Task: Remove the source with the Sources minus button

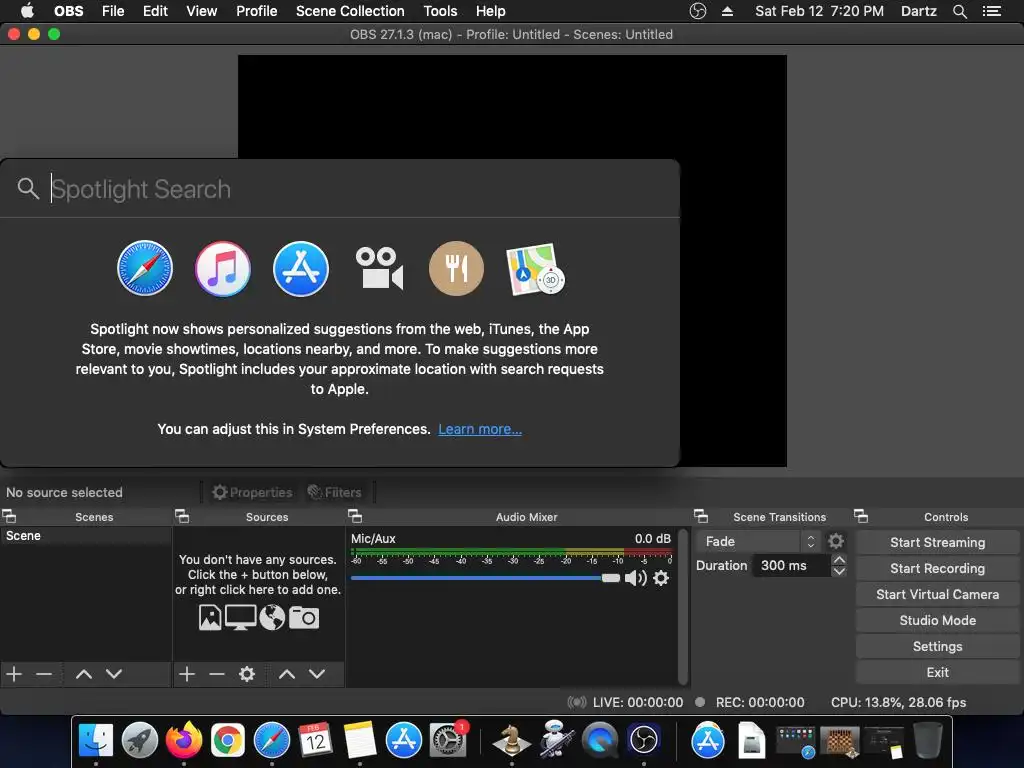Action: click(217, 673)
